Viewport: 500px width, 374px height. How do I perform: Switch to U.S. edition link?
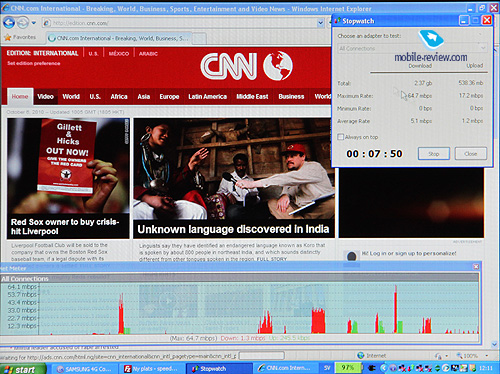[93, 54]
